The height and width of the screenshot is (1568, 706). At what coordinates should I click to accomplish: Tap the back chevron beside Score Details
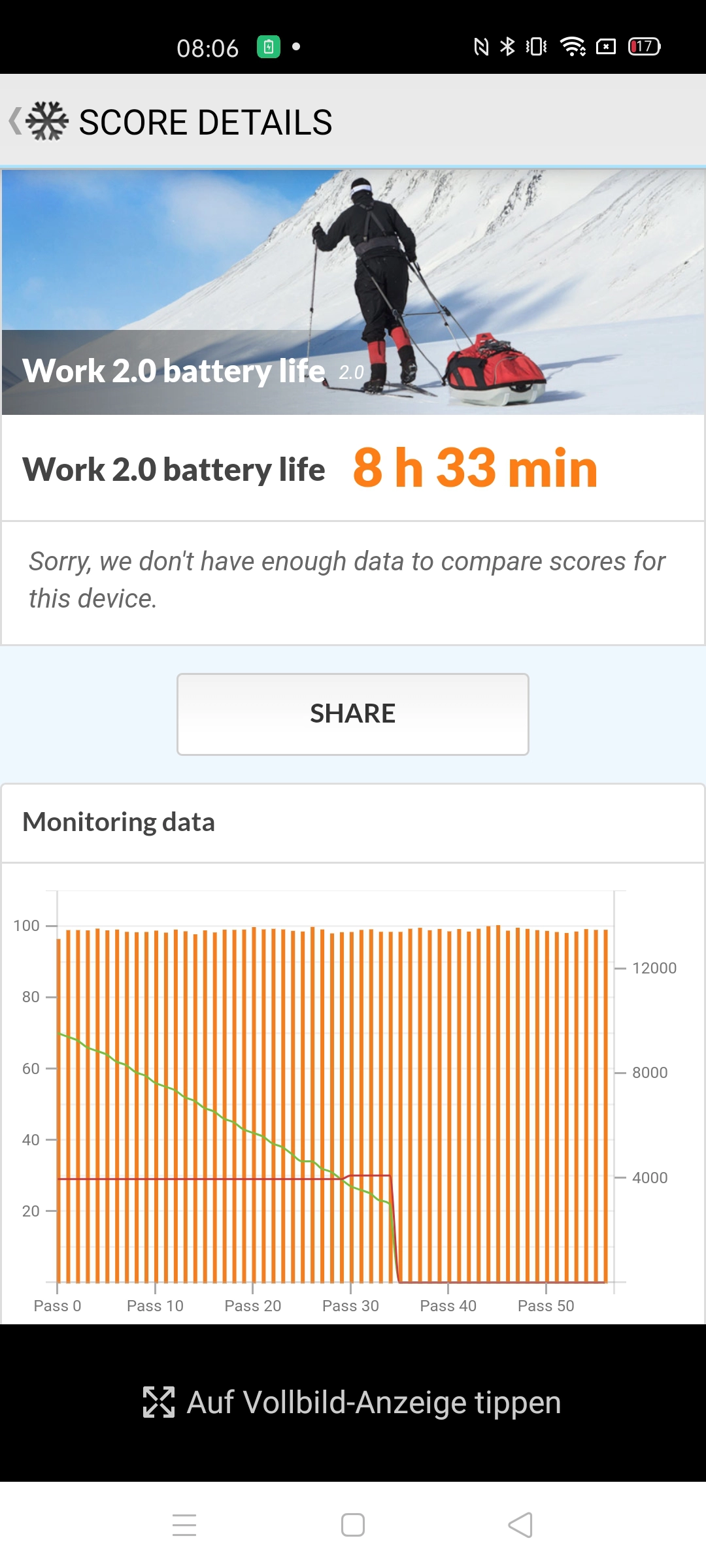[x=15, y=122]
